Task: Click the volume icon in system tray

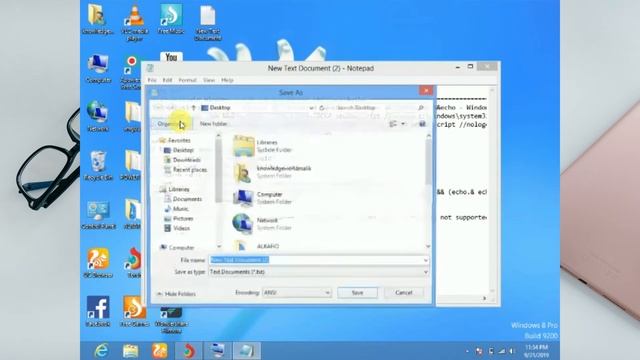Action: (511, 351)
